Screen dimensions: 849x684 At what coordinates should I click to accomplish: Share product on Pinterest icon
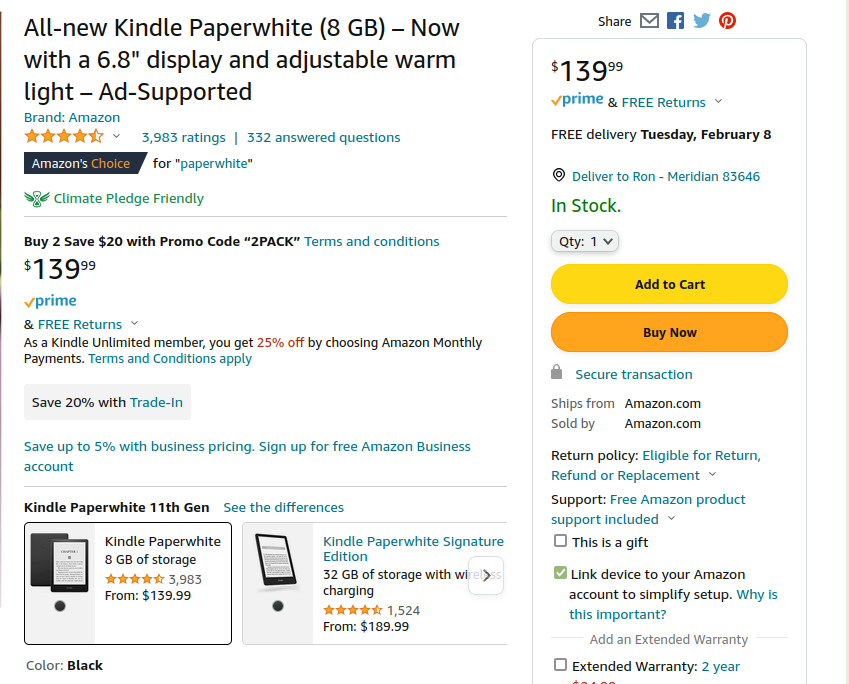pyautogui.click(x=727, y=21)
